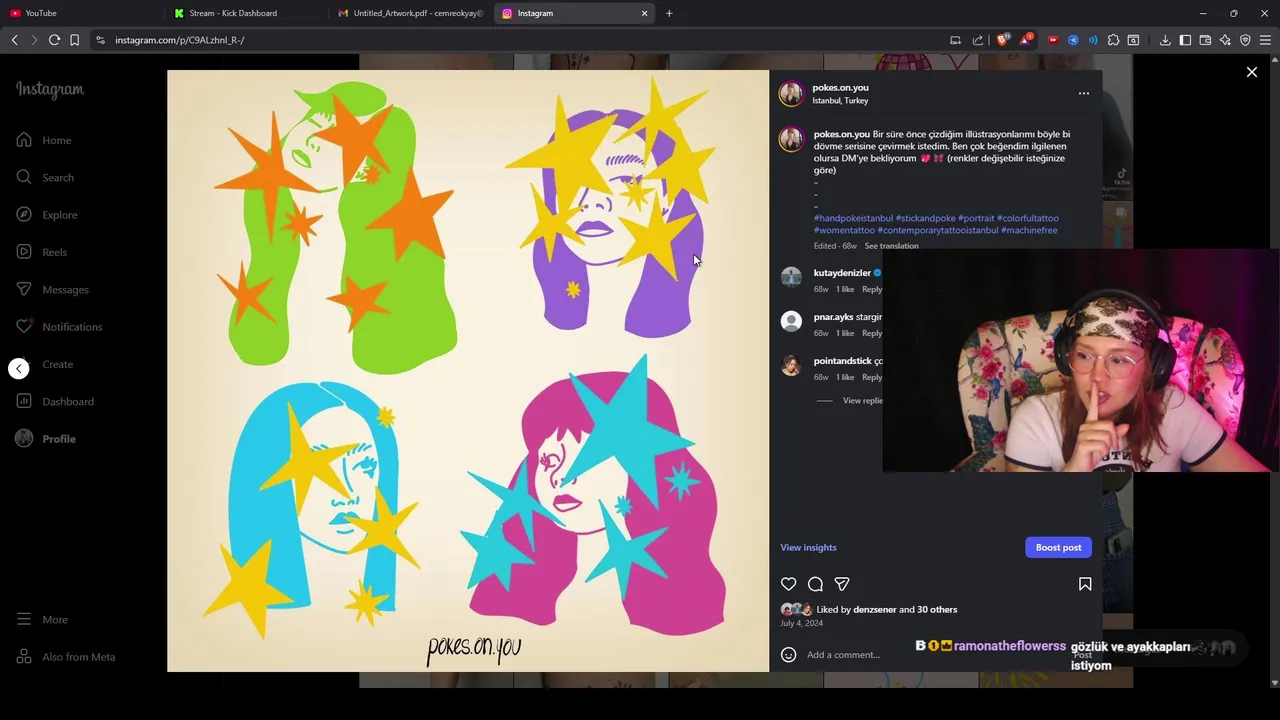Open post options three-dot menu
Image resolution: width=1280 pixels, height=720 pixels.
[1083, 93]
